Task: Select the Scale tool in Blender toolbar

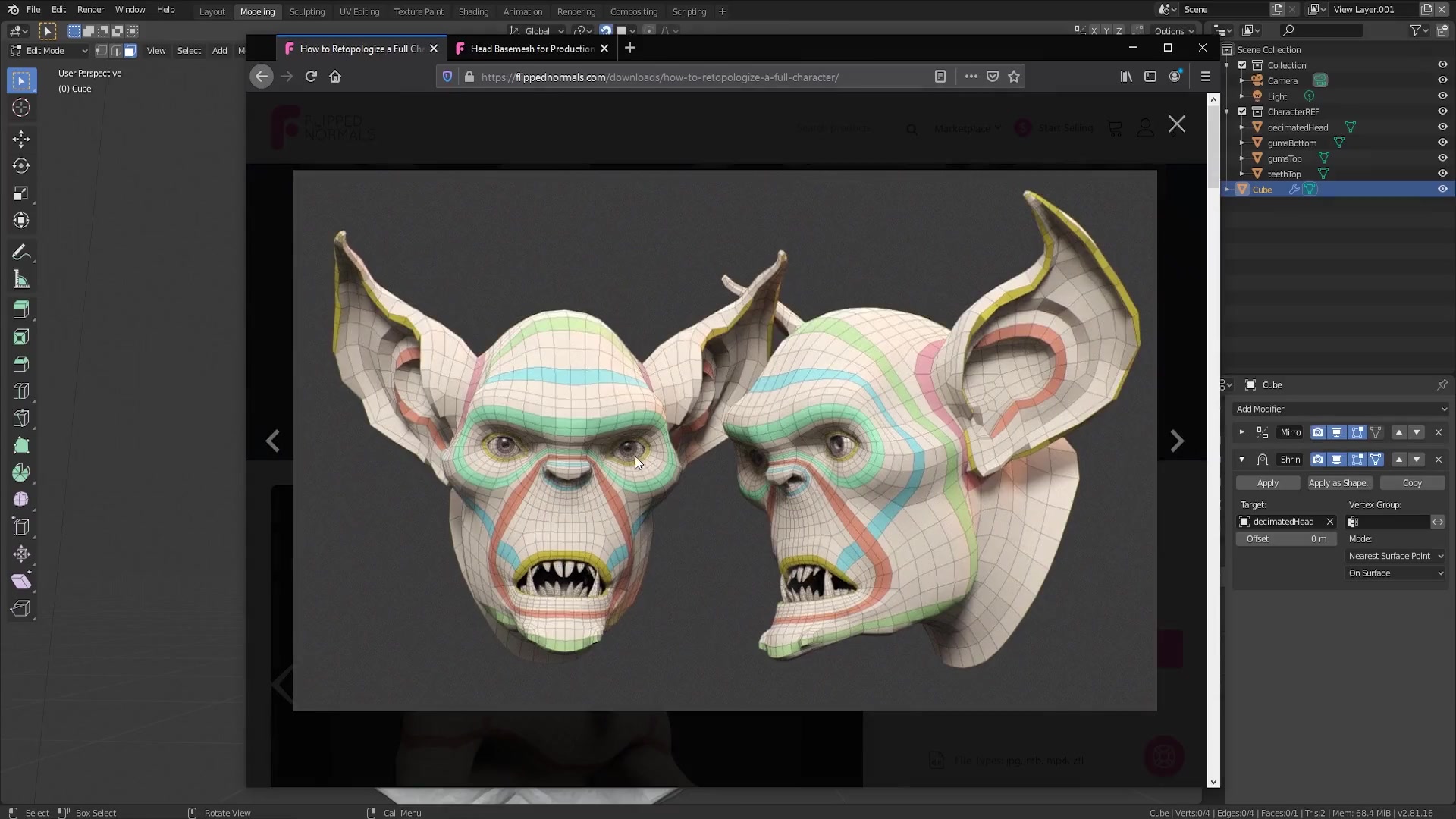Action: [x=21, y=193]
